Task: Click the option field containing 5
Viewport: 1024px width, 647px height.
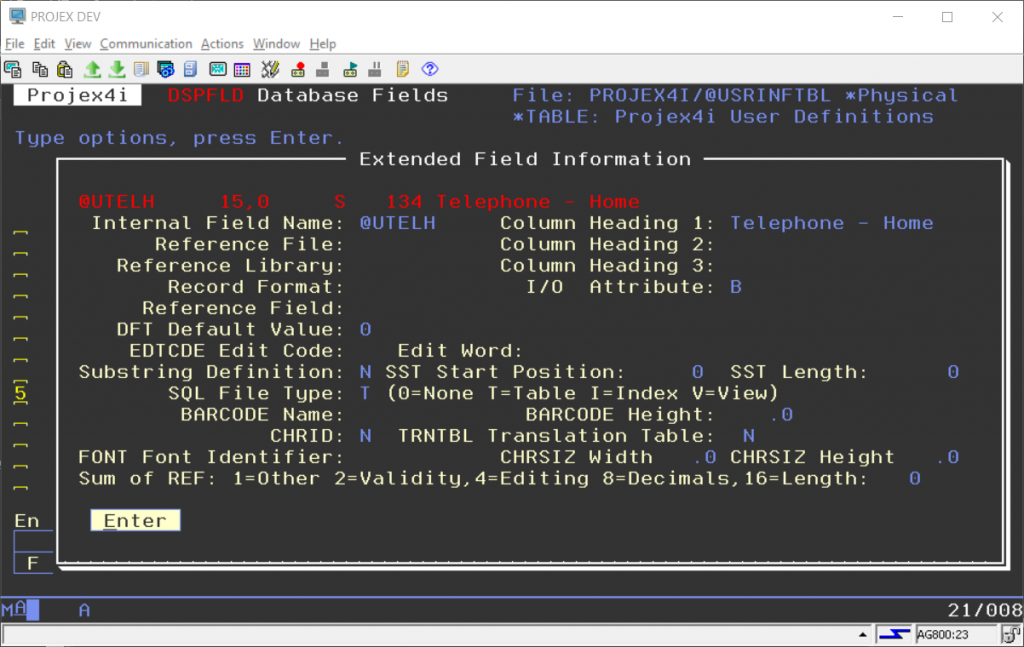Action: pyautogui.click(x=21, y=393)
